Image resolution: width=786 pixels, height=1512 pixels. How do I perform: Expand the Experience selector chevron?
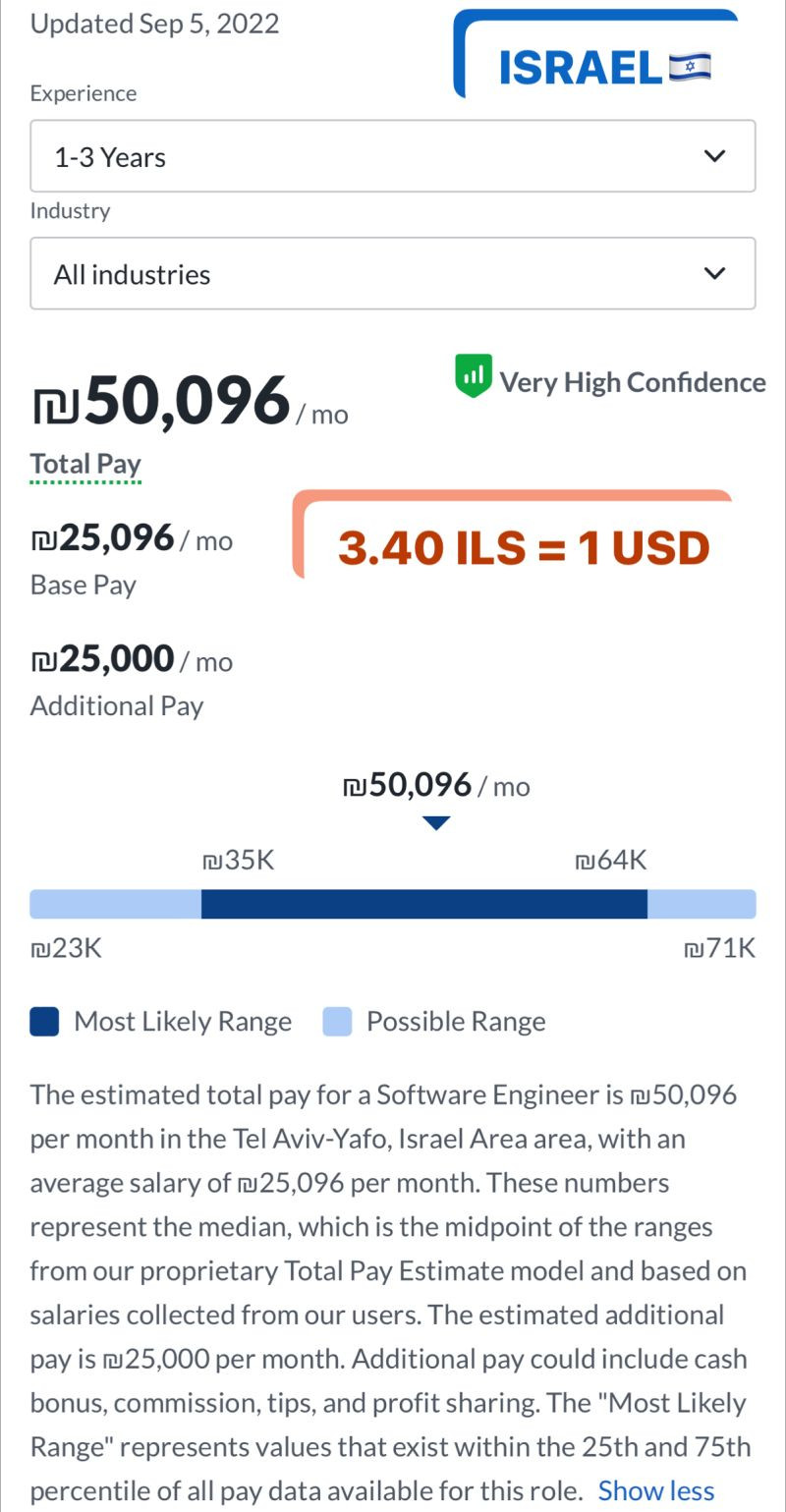715,156
